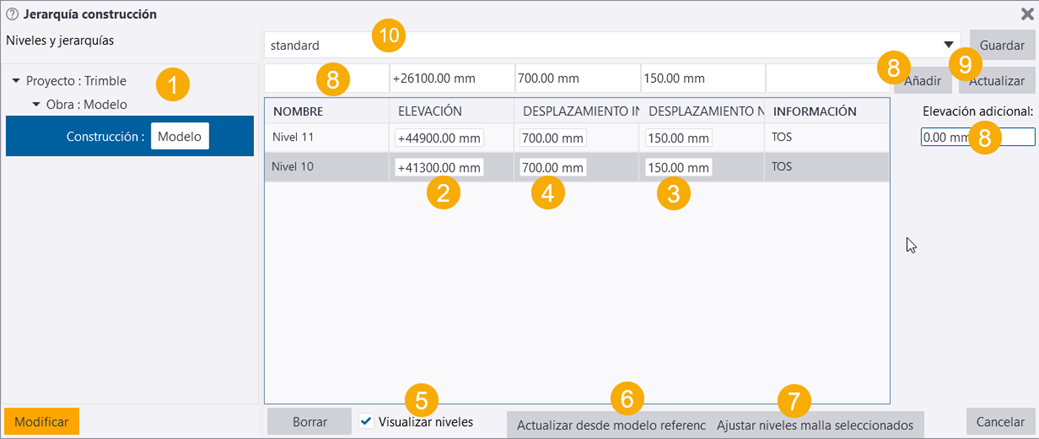
Task: Click the Guardar button
Action: 1001,45
